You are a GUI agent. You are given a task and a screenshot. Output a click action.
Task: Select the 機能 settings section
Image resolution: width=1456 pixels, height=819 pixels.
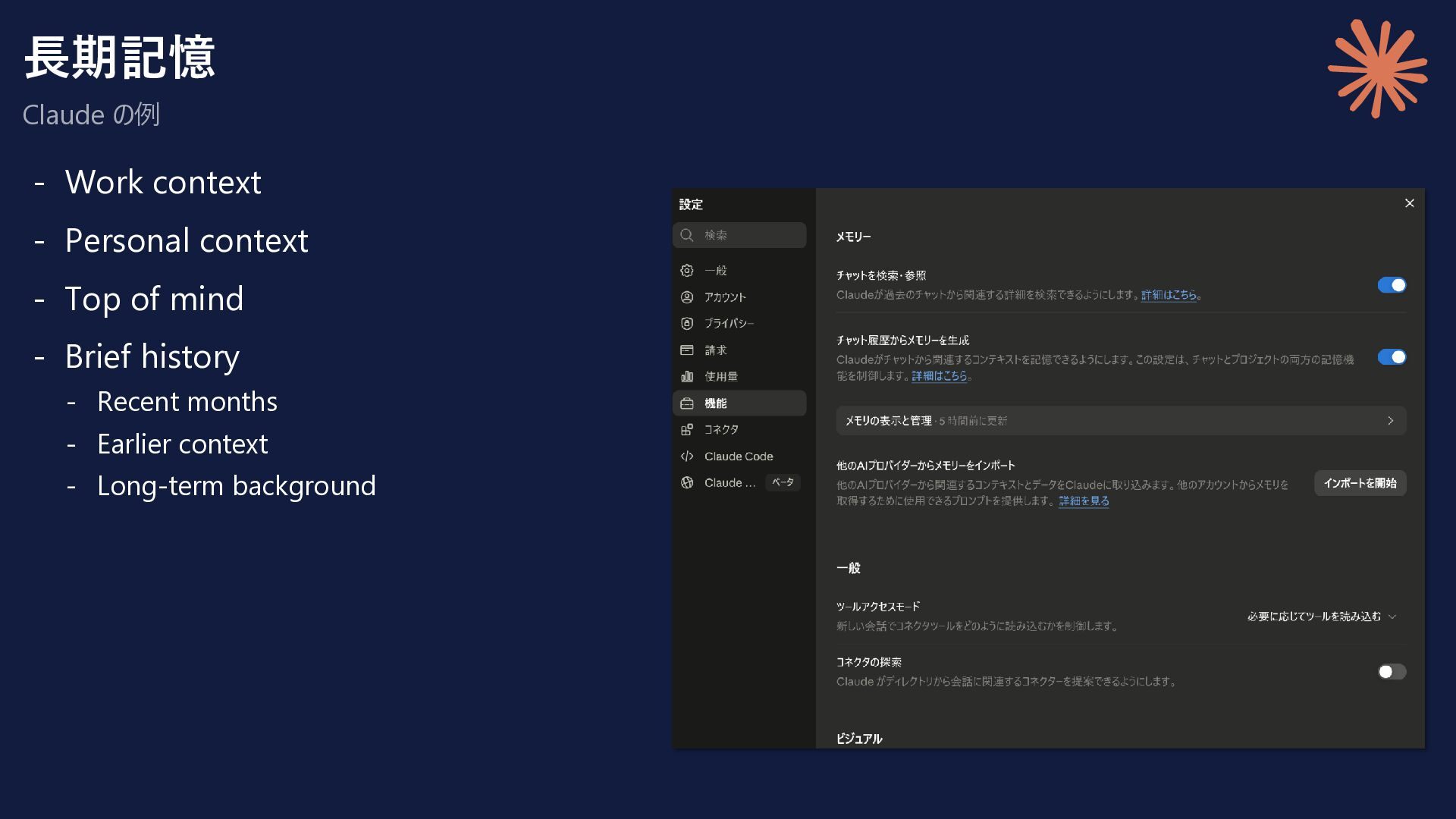pos(739,403)
